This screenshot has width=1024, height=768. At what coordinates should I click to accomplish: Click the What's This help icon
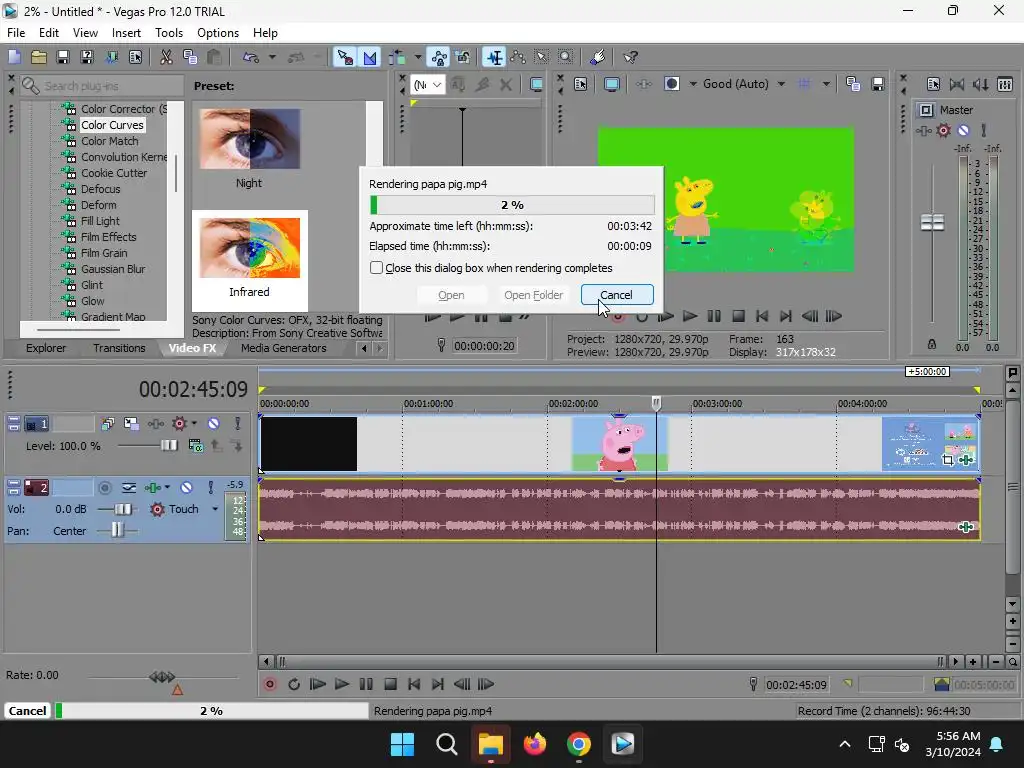(630, 57)
